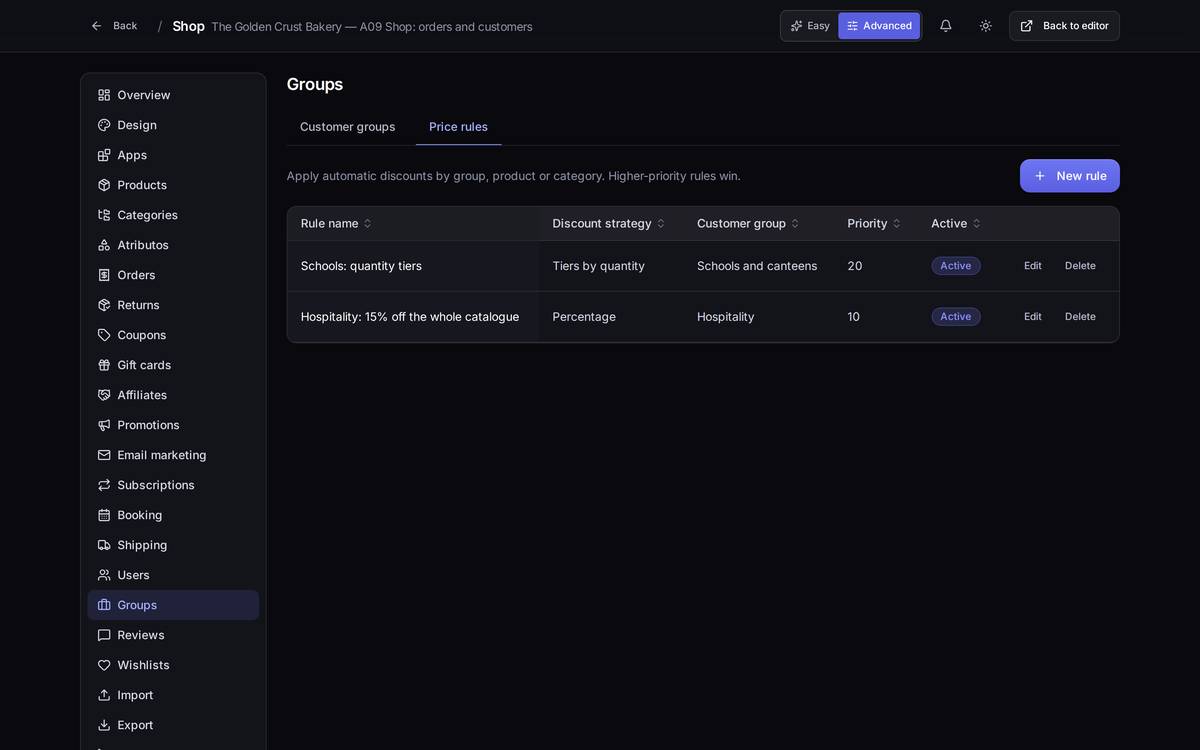This screenshot has width=1200, height=750.
Task: Click the Overview grid icon in sidebar
Action: pos(104,95)
